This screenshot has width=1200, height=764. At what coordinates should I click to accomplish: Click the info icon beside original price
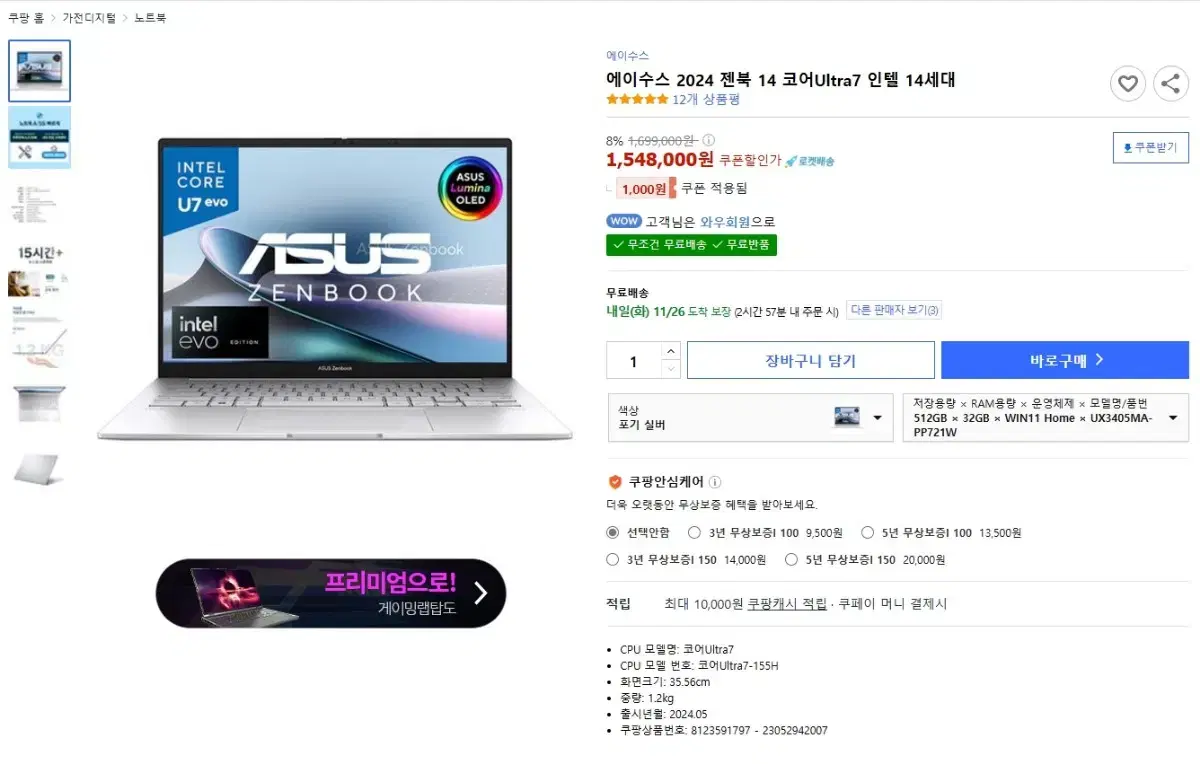(x=709, y=141)
